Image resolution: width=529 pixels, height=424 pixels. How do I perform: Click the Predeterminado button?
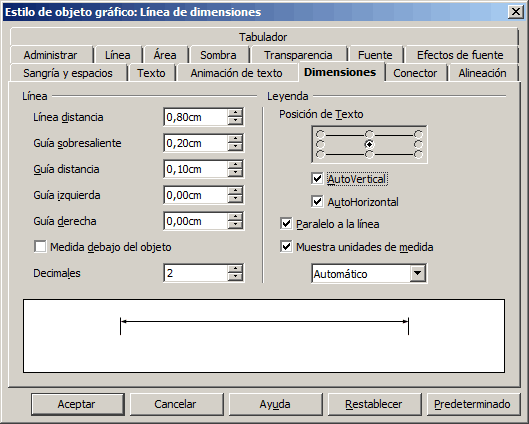coord(473,404)
